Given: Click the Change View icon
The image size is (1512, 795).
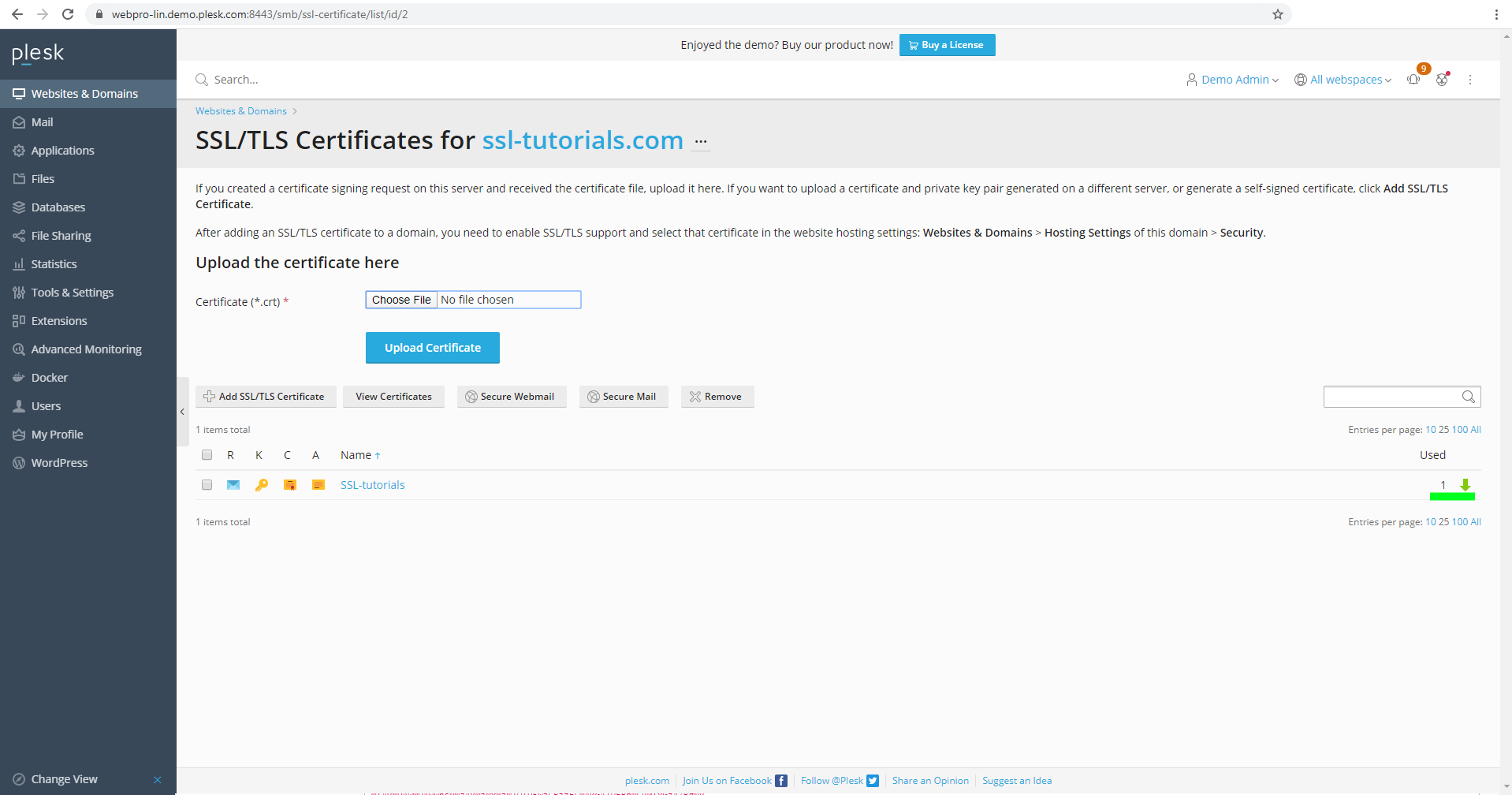Looking at the screenshot, I should pyautogui.click(x=19, y=779).
